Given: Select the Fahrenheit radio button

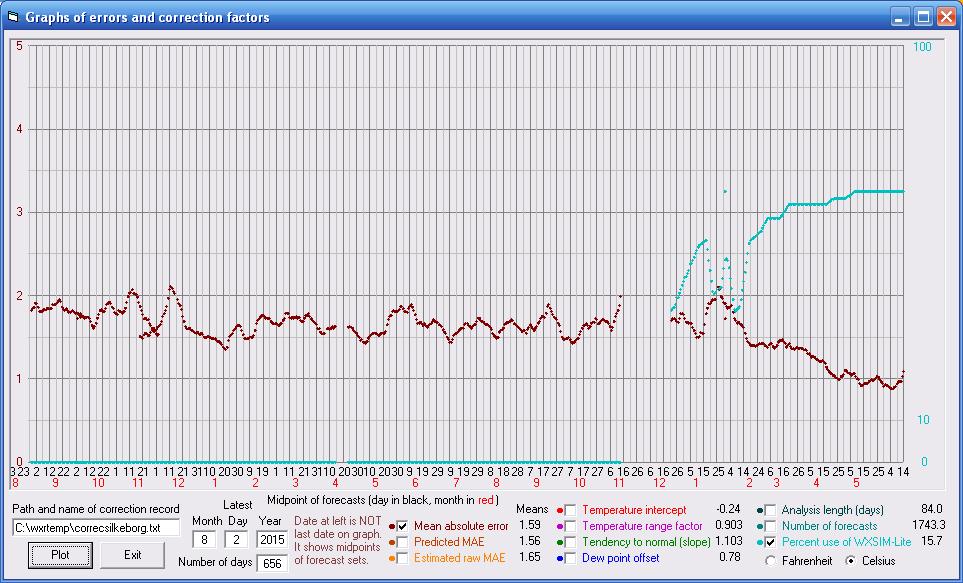Looking at the screenshot, I should tap(771, 561).
